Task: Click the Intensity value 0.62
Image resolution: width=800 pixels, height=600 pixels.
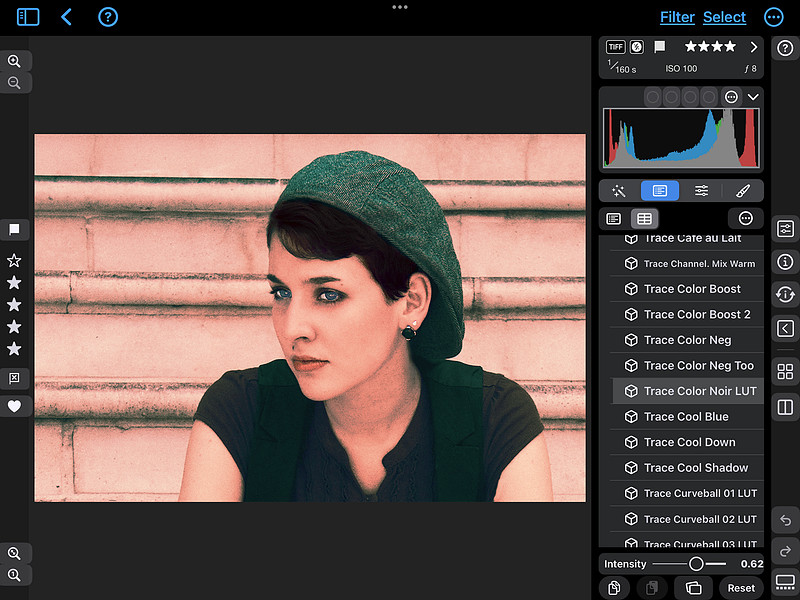Action: (752, 564)
